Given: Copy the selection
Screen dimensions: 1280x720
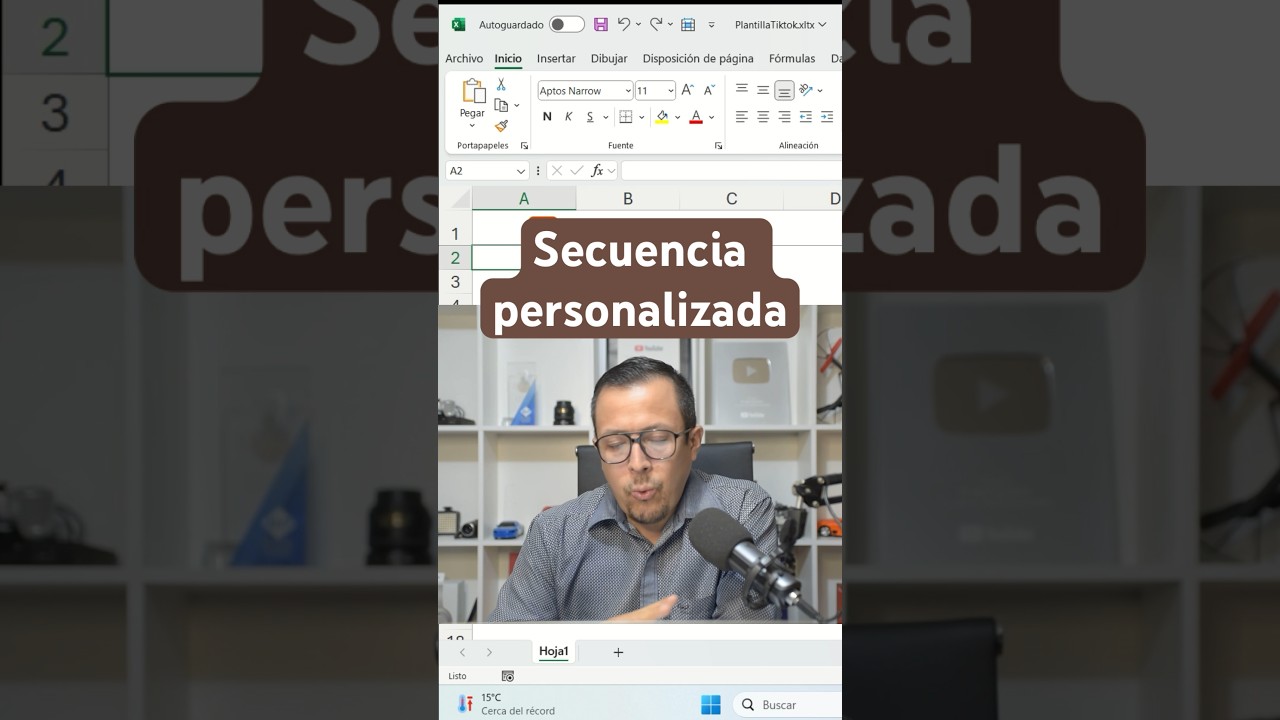Looking at the screenshot, I should (x=501, y=105).
